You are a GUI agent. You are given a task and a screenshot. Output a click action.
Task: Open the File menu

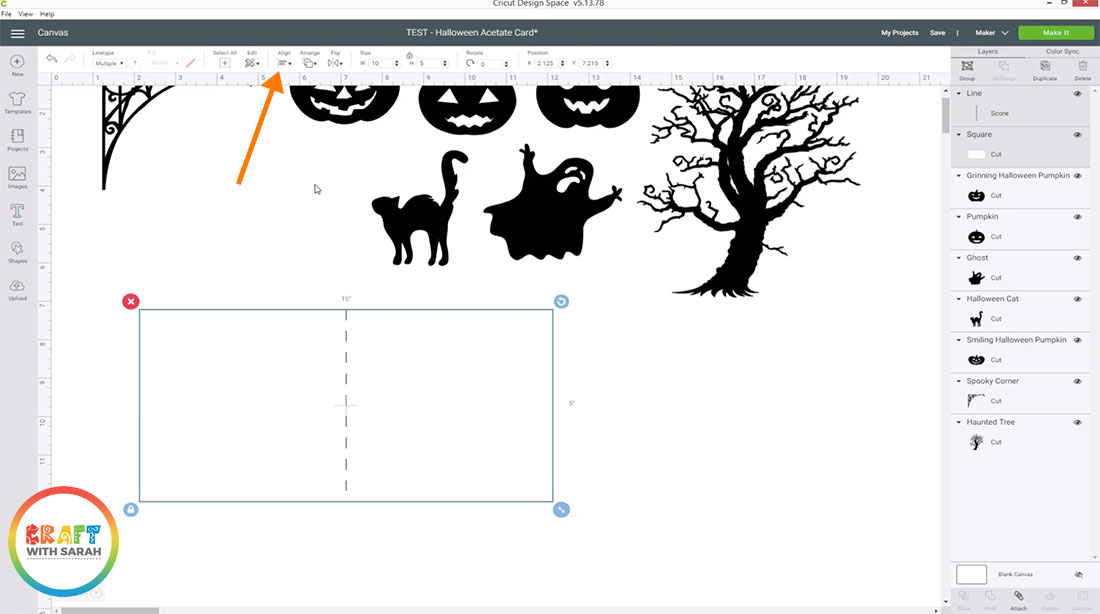point(7,14)
